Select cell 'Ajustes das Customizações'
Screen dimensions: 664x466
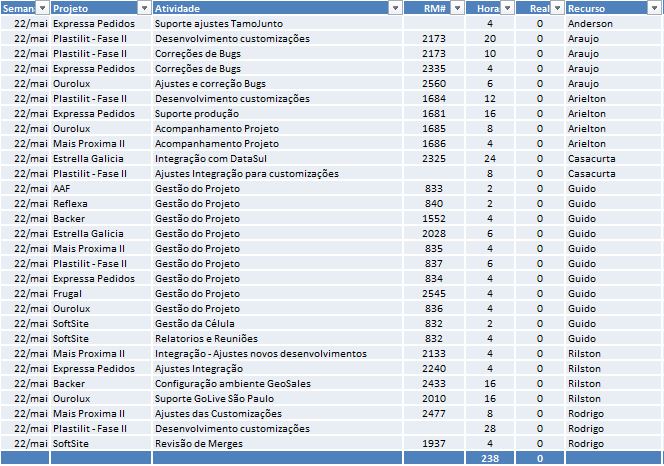(277, 413)
